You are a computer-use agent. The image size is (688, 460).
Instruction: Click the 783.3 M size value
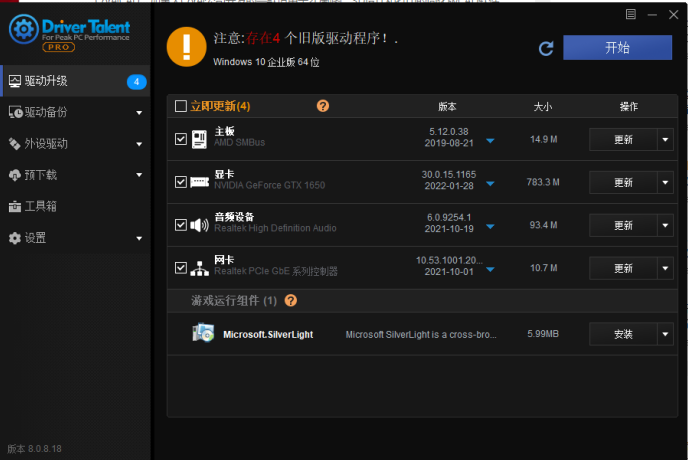pyautogui.click(x=543, y=182)
